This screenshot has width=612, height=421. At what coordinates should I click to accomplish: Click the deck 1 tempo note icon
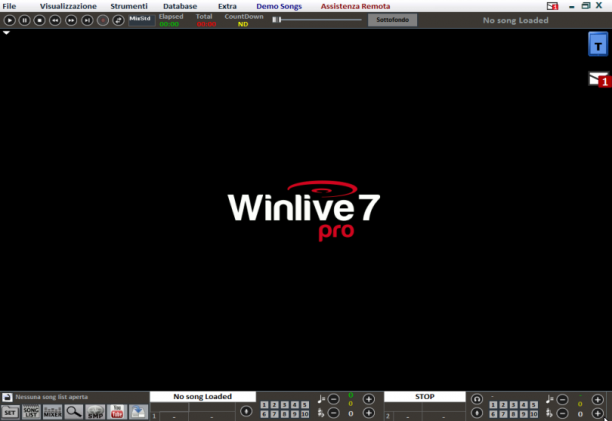[x=321, y=399]
